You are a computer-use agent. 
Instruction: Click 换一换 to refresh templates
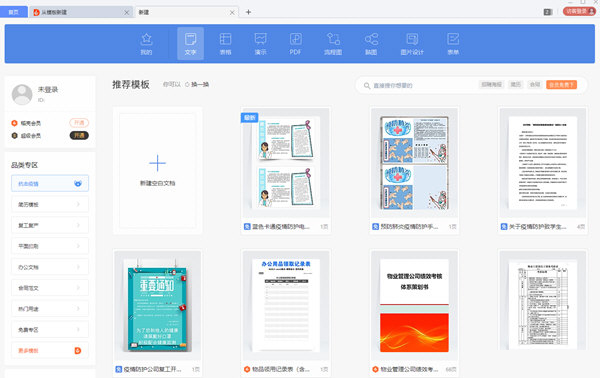pos(200,85)
